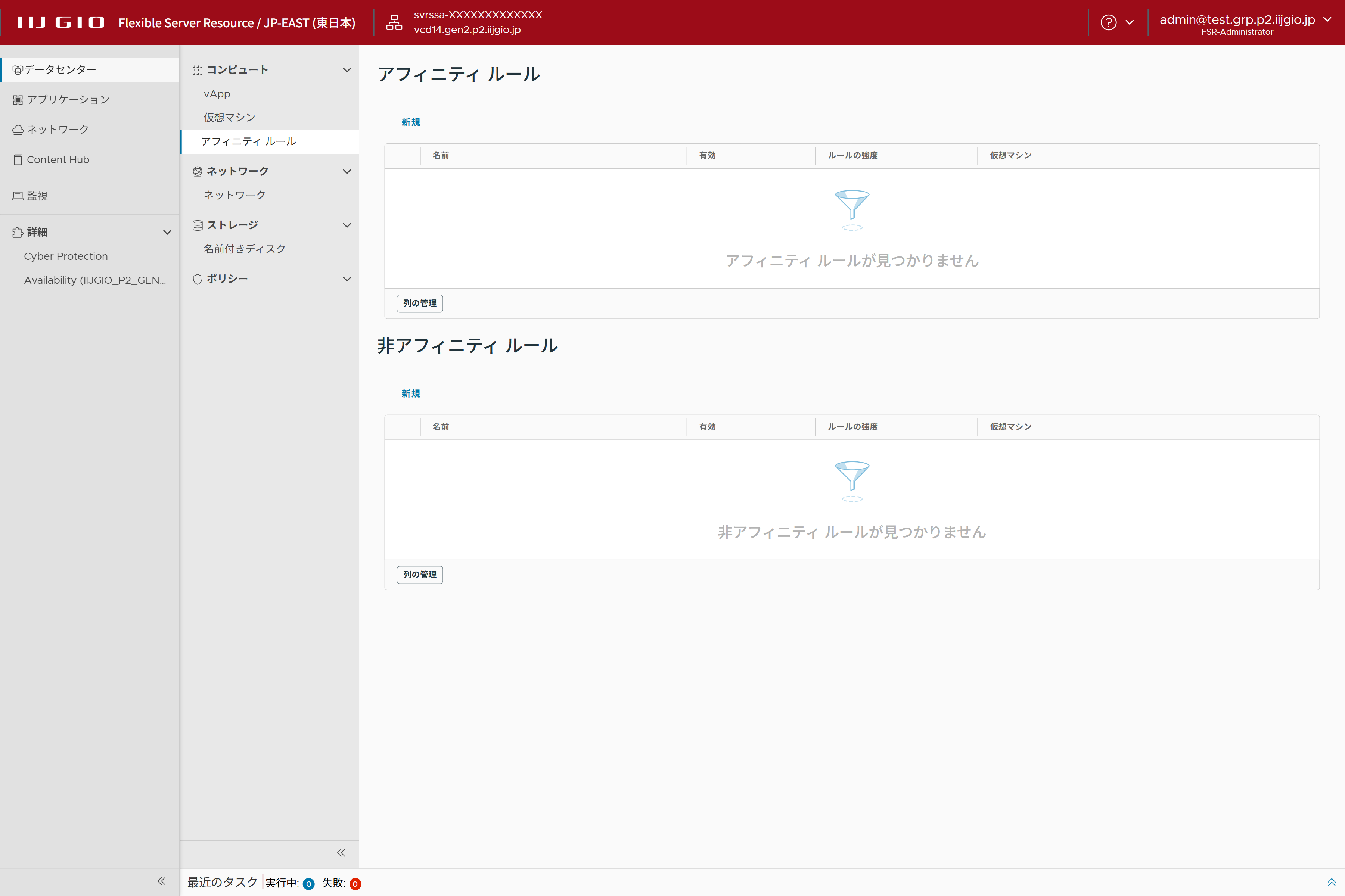1345x896 pixels.
Task: Open Cyber Protection in sidebar
Action: tap(66, 256)
